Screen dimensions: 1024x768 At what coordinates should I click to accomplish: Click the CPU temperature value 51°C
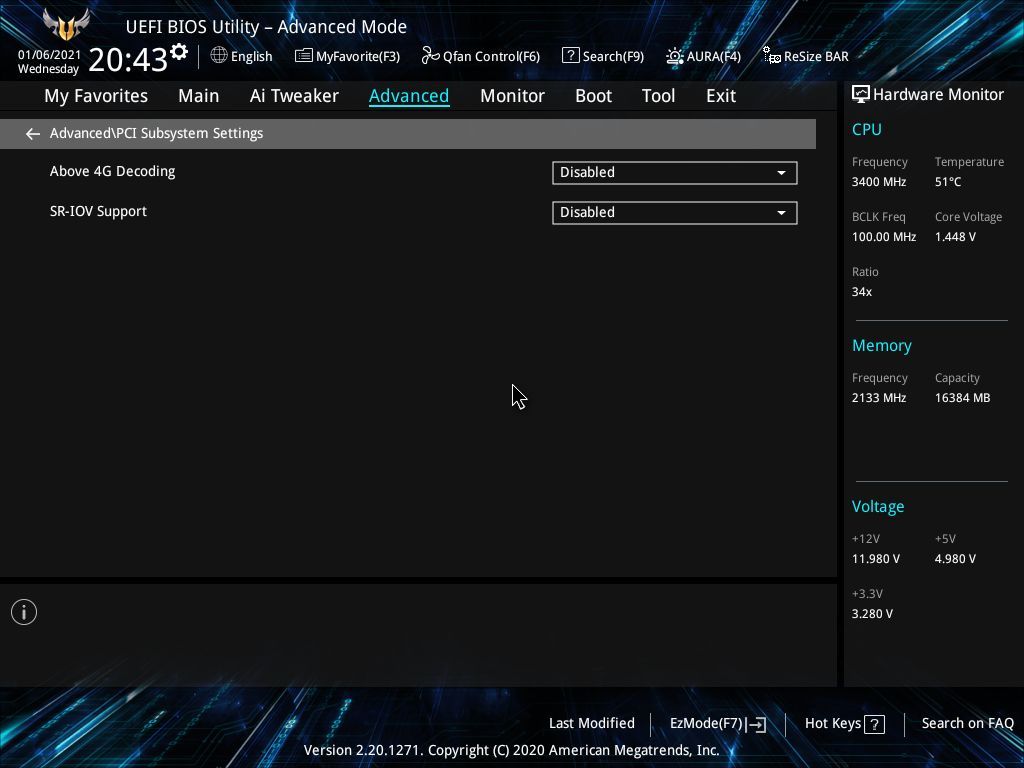948,182
